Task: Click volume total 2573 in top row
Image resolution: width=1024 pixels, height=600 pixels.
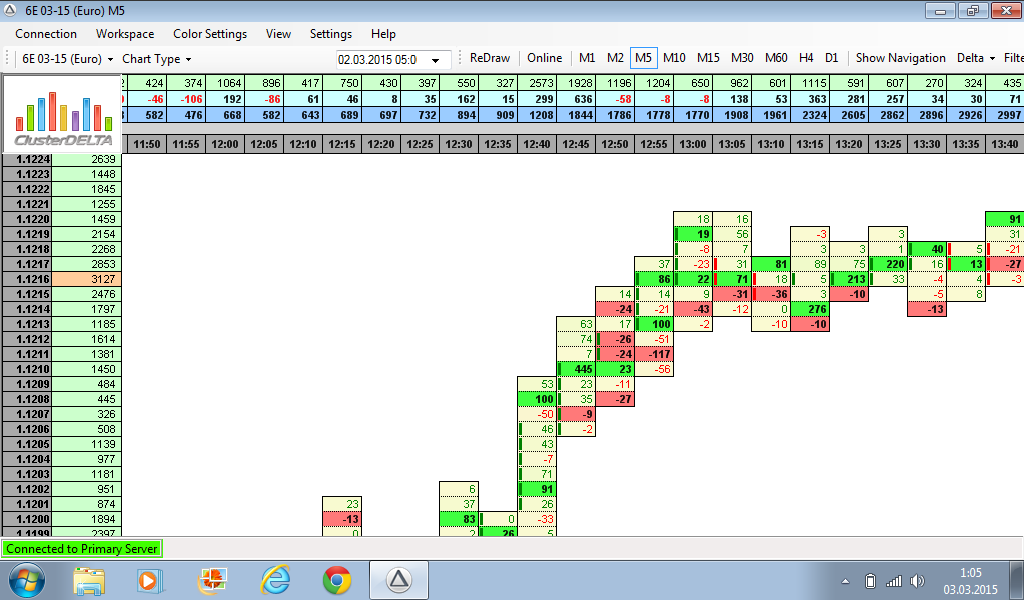Action: (x=537, y=83)
